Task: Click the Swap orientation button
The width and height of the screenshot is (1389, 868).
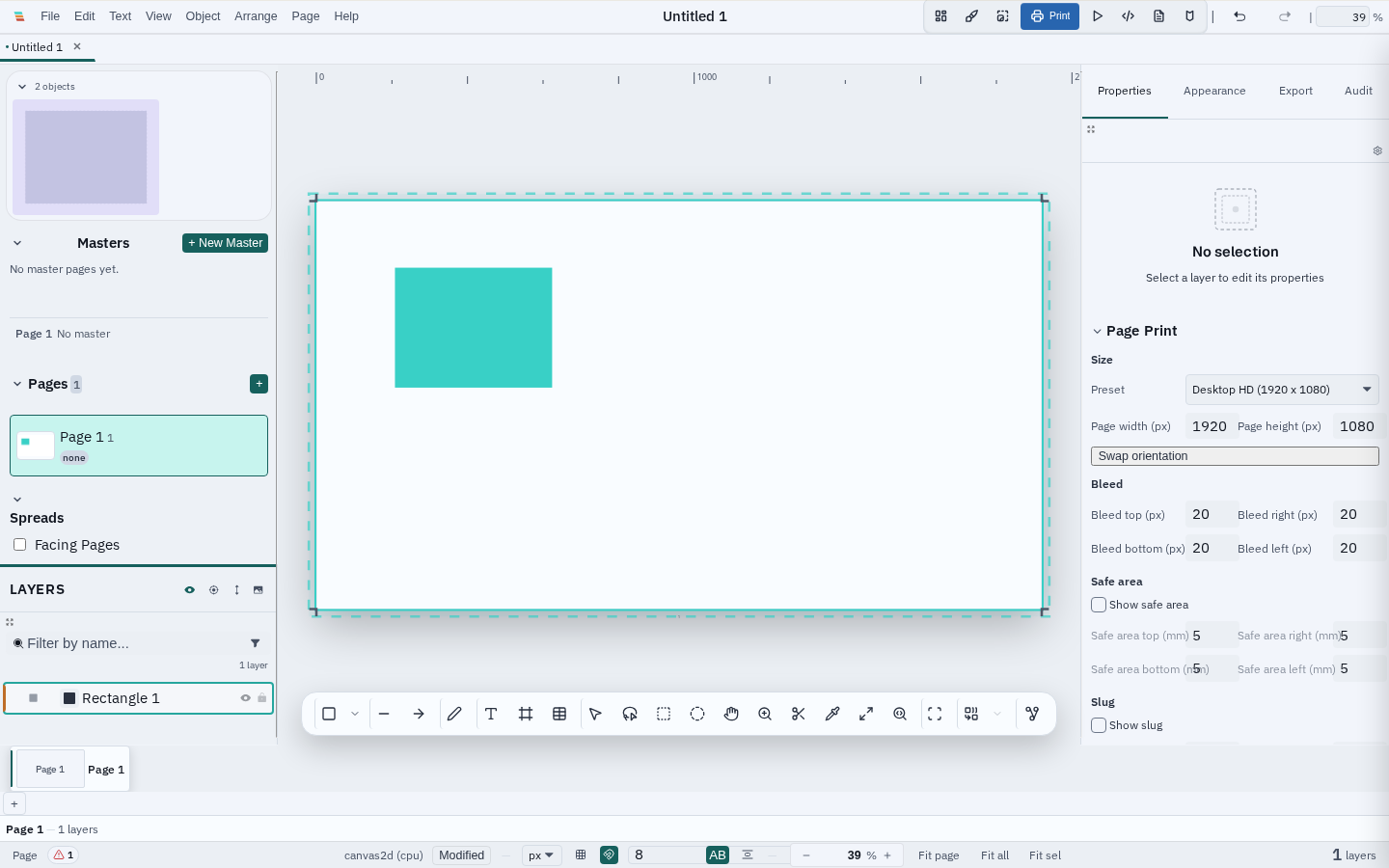Action: 1235,456
